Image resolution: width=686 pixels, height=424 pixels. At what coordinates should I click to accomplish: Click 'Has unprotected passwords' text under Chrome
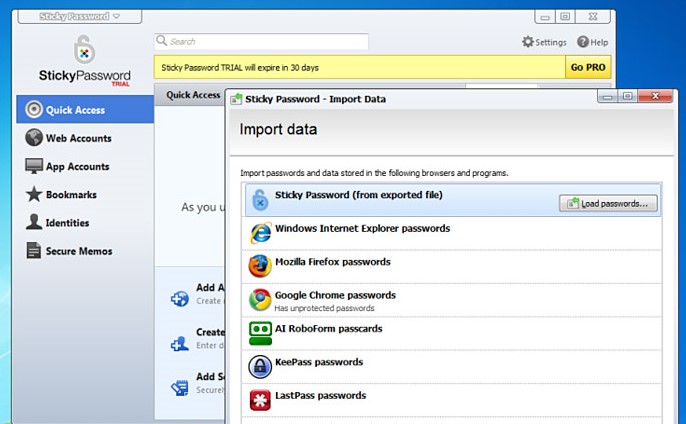point(324,308)
